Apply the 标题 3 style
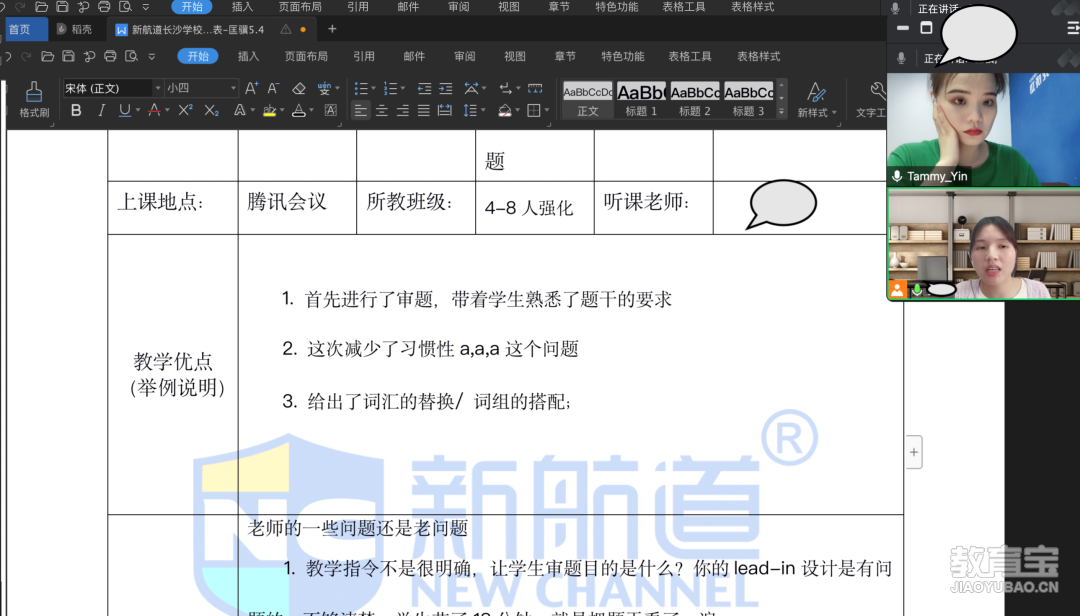Viewport: 1080px width, 616px height. (748, 100)
